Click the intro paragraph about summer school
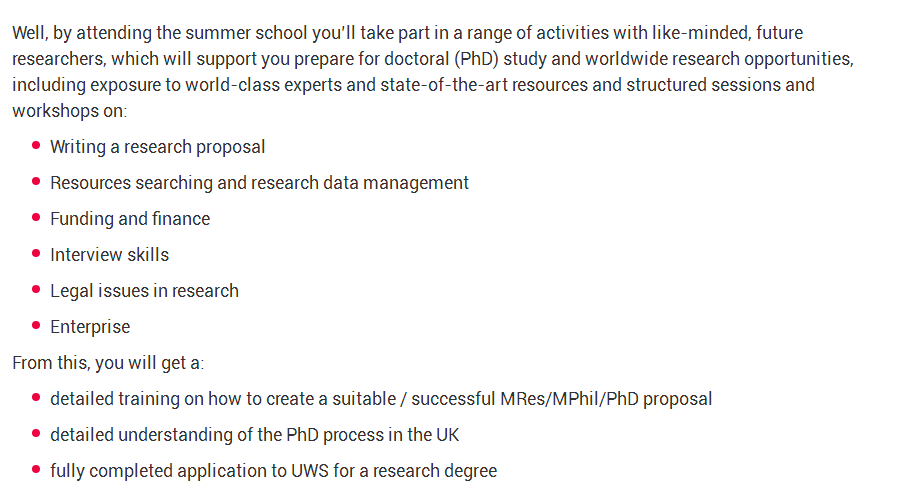This screenshot has width=900, height=484. (433, 72)
